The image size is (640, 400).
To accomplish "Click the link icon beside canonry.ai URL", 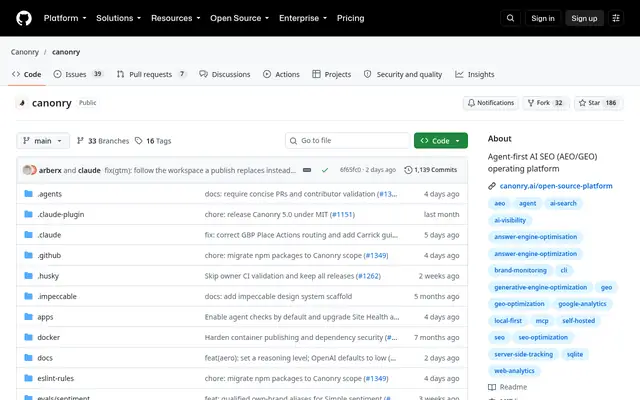I will (x=492, y=186).
